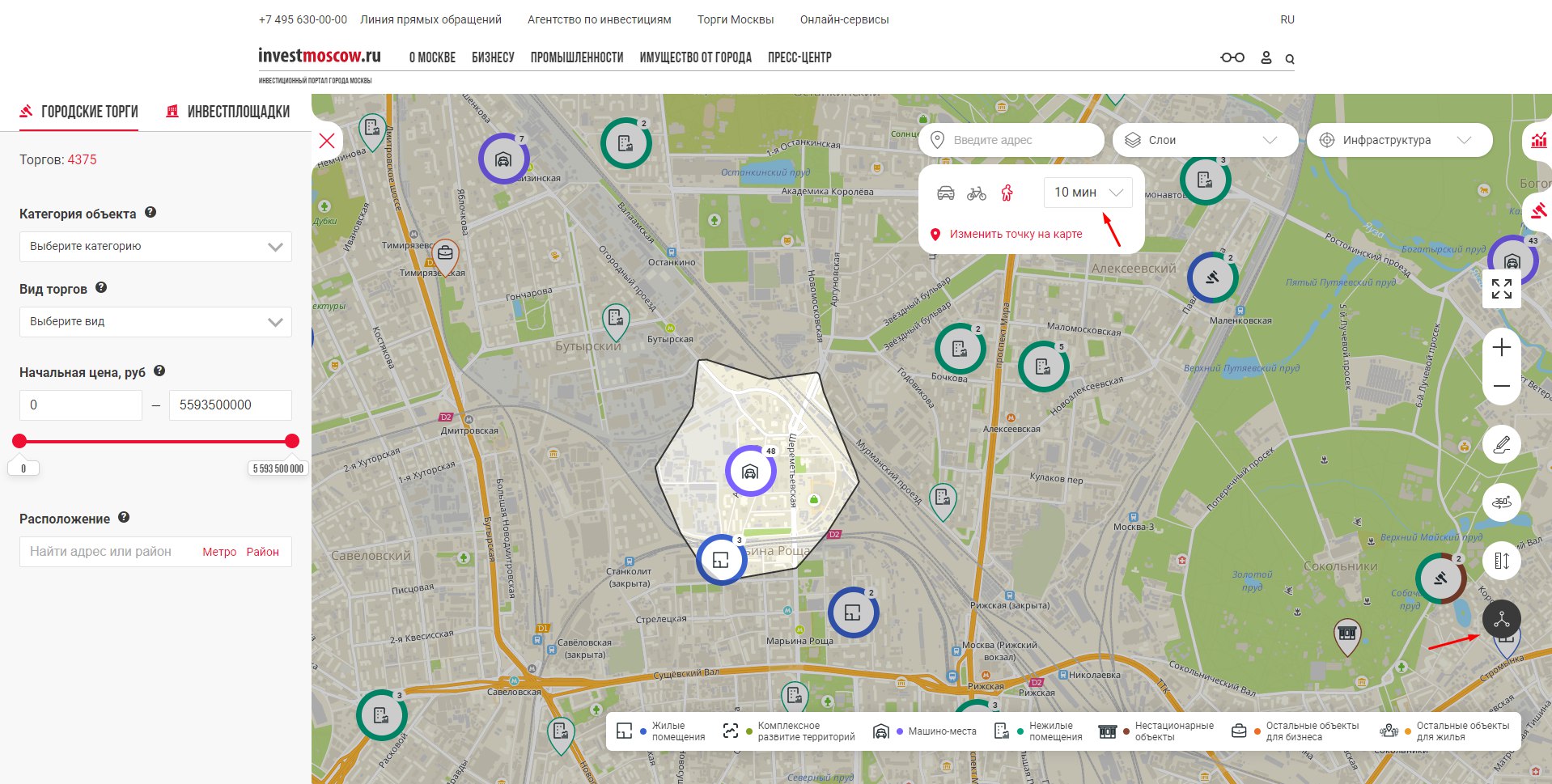
Task: Show help for Начальная цена
Action: click(x=159, y=371)
